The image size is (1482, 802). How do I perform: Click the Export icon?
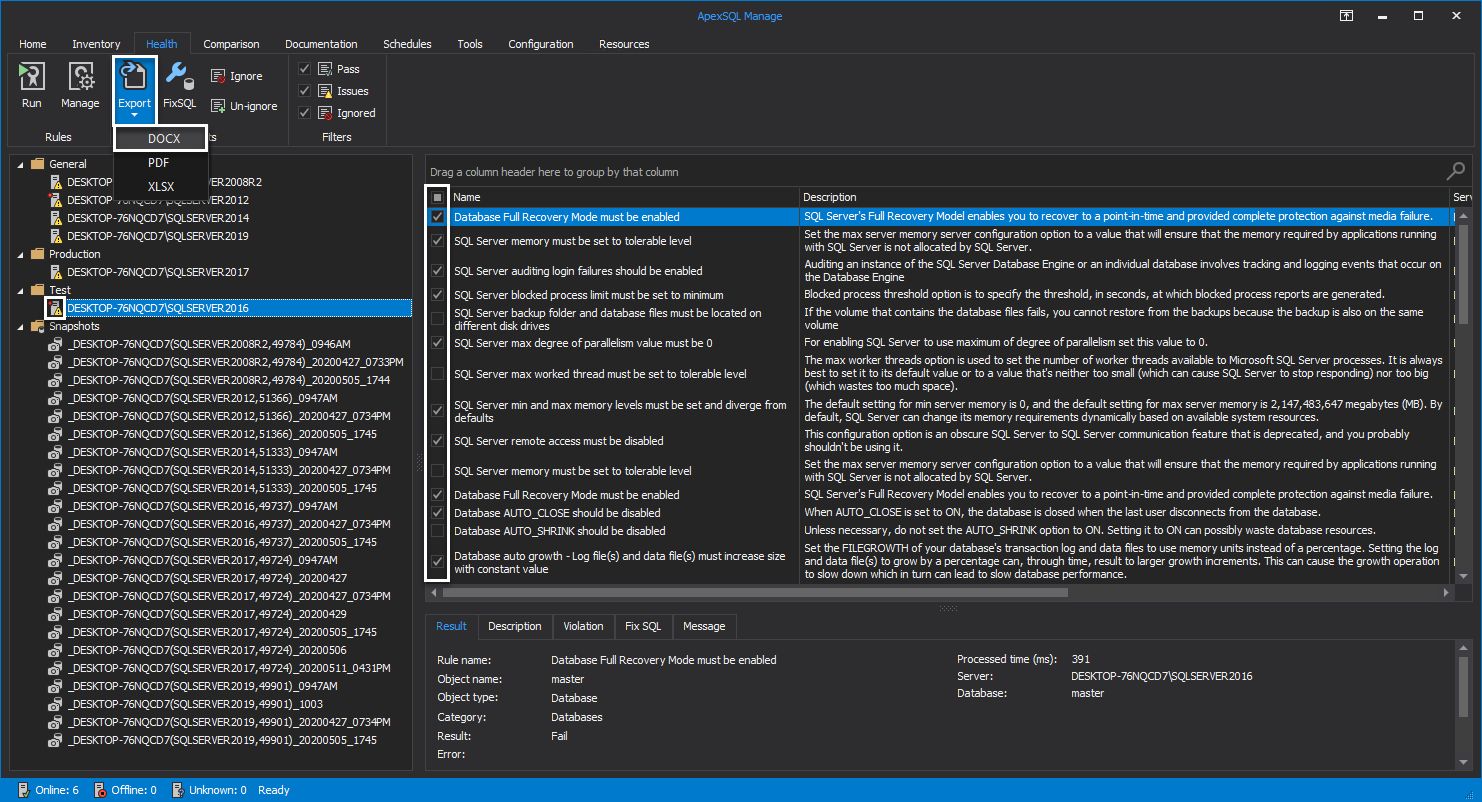[x=134, y=77]
